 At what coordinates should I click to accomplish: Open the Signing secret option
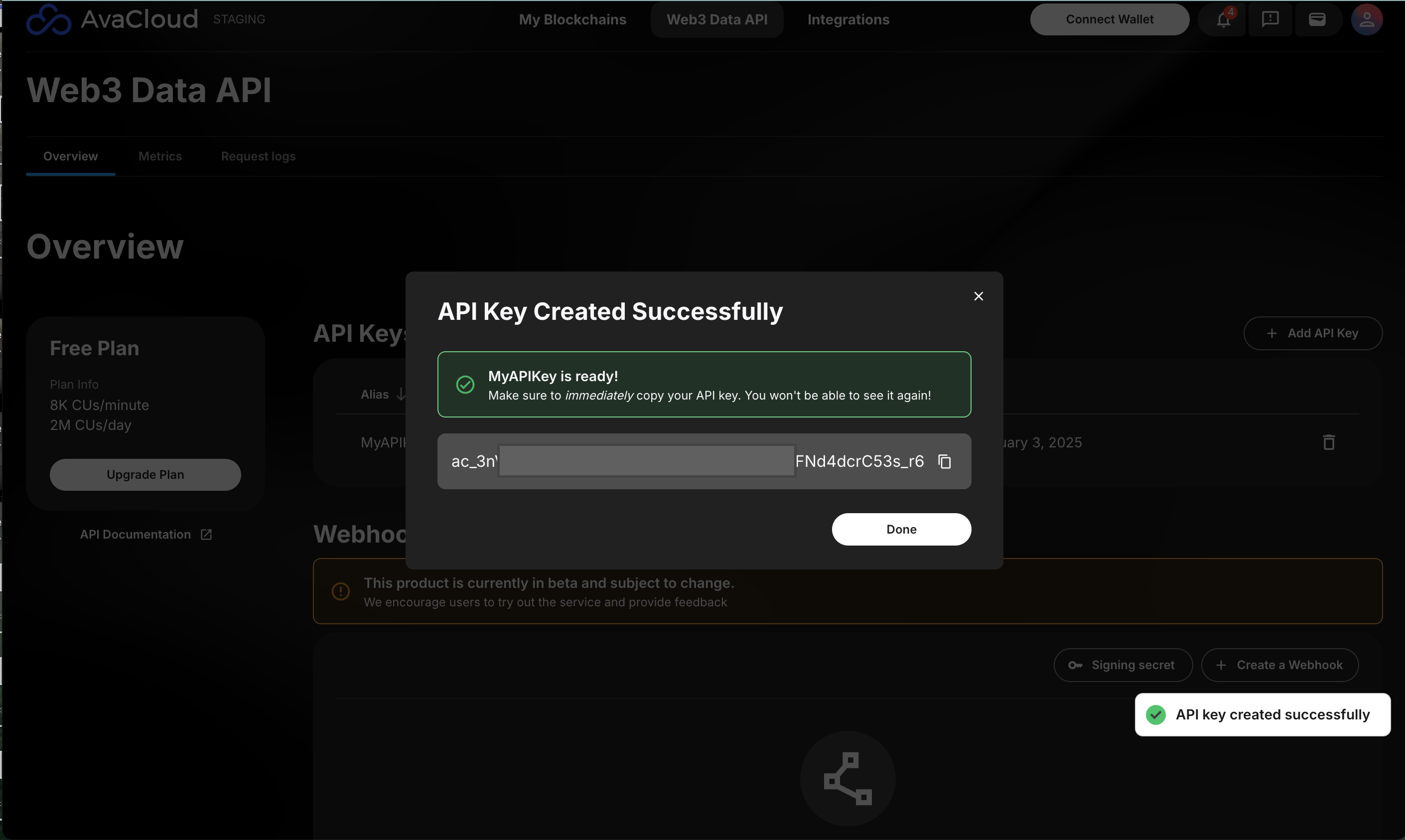(x=1123, y=665)
